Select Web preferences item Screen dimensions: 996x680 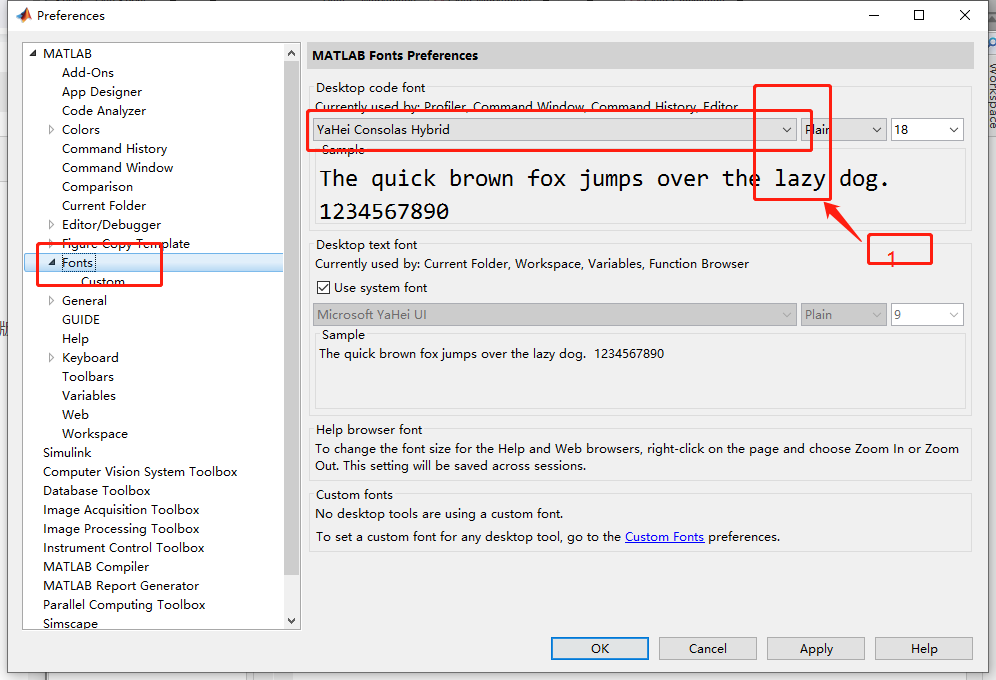[75, 415]
